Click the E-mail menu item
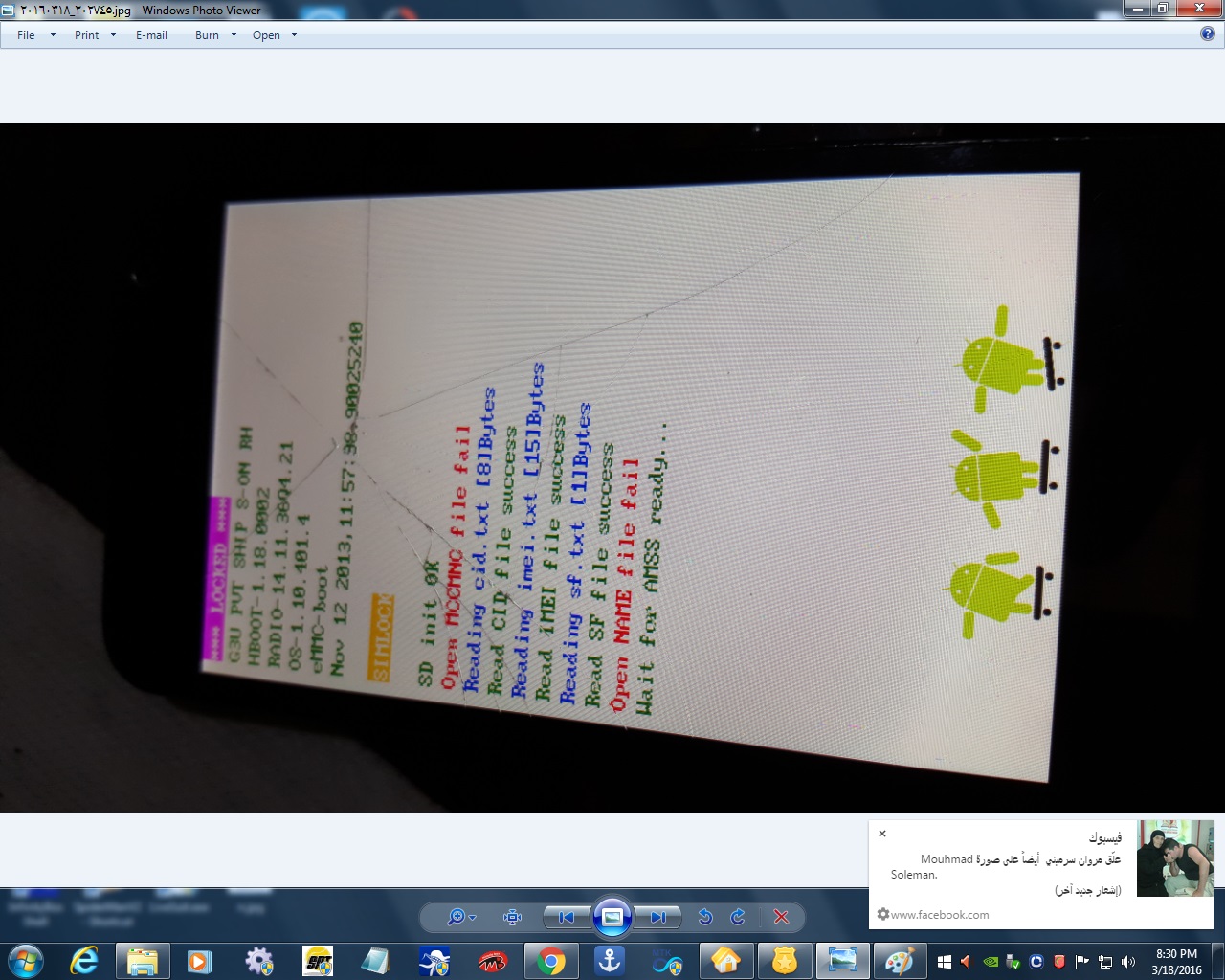This screenshot has height=980, width=1225. 151,35
